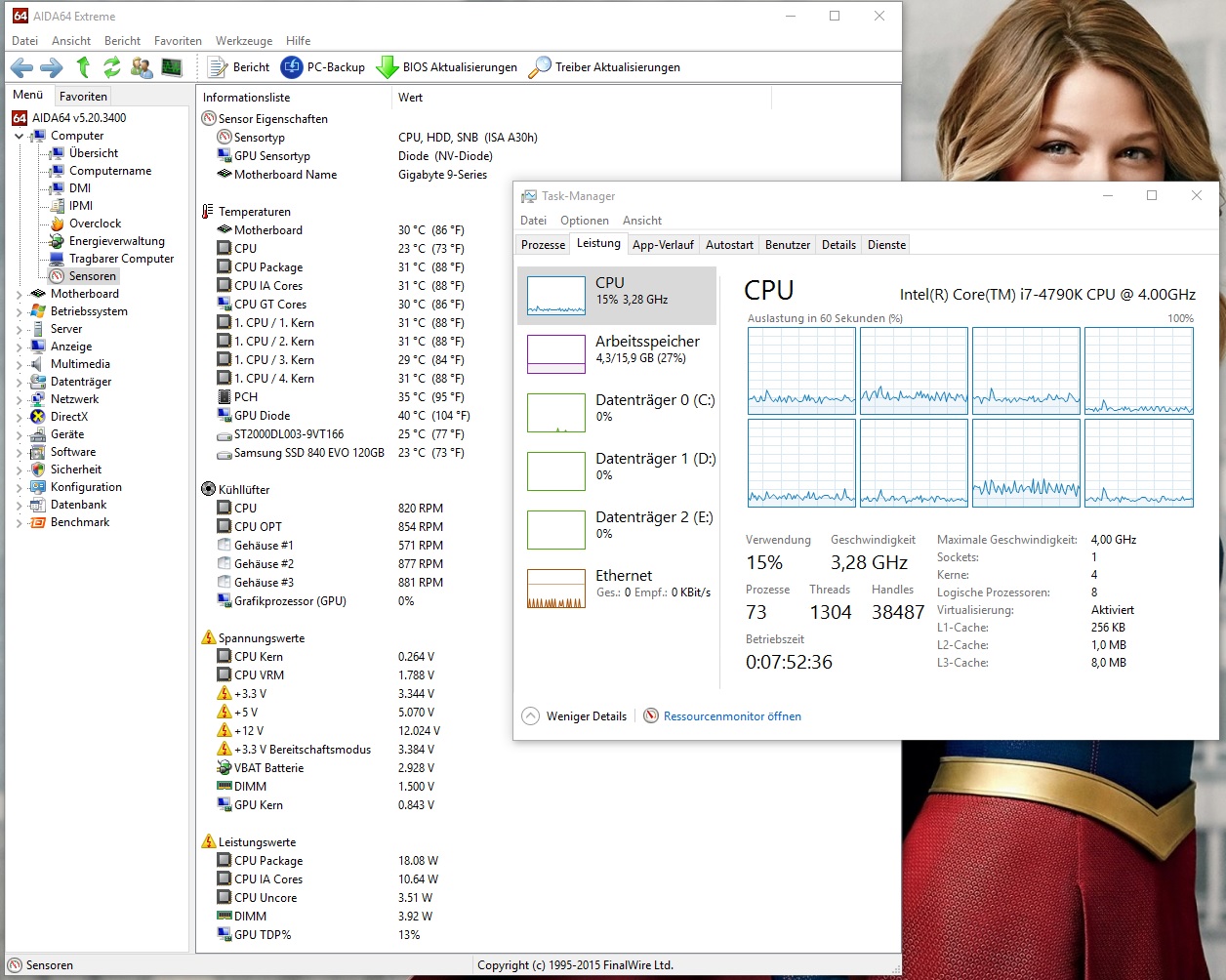This screenshot has width=1226, height=980.
Task: Switch to the Details tab
Action: click(838, 245)
